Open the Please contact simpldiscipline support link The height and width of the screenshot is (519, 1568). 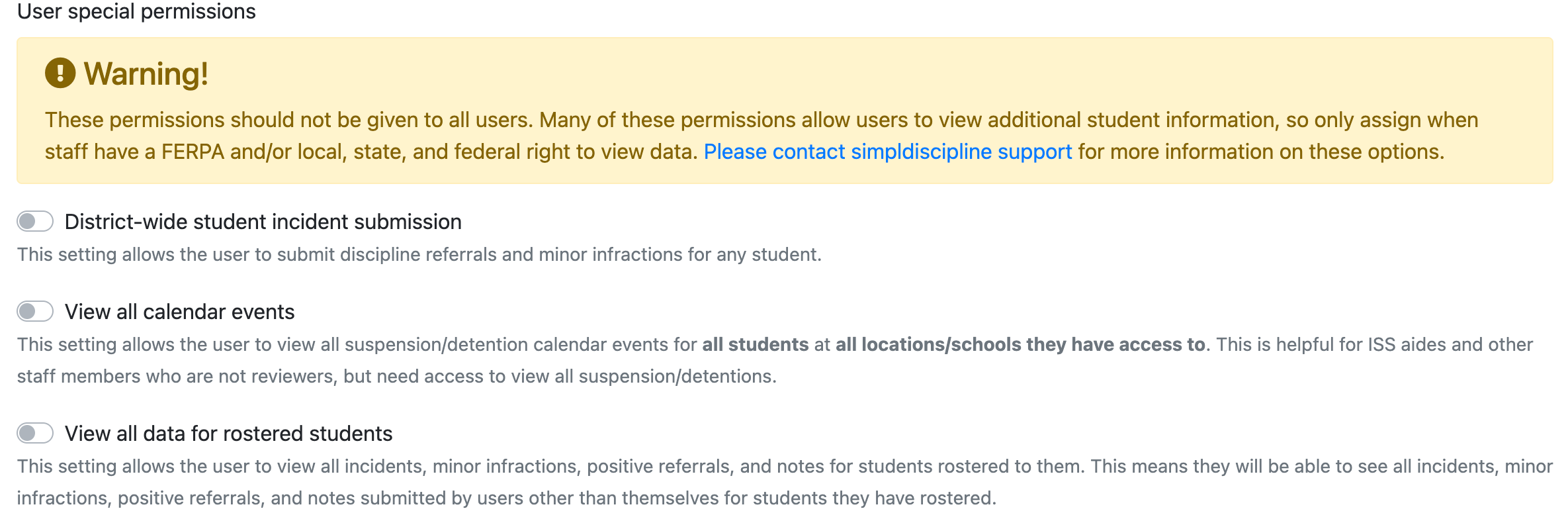(887, 152)
